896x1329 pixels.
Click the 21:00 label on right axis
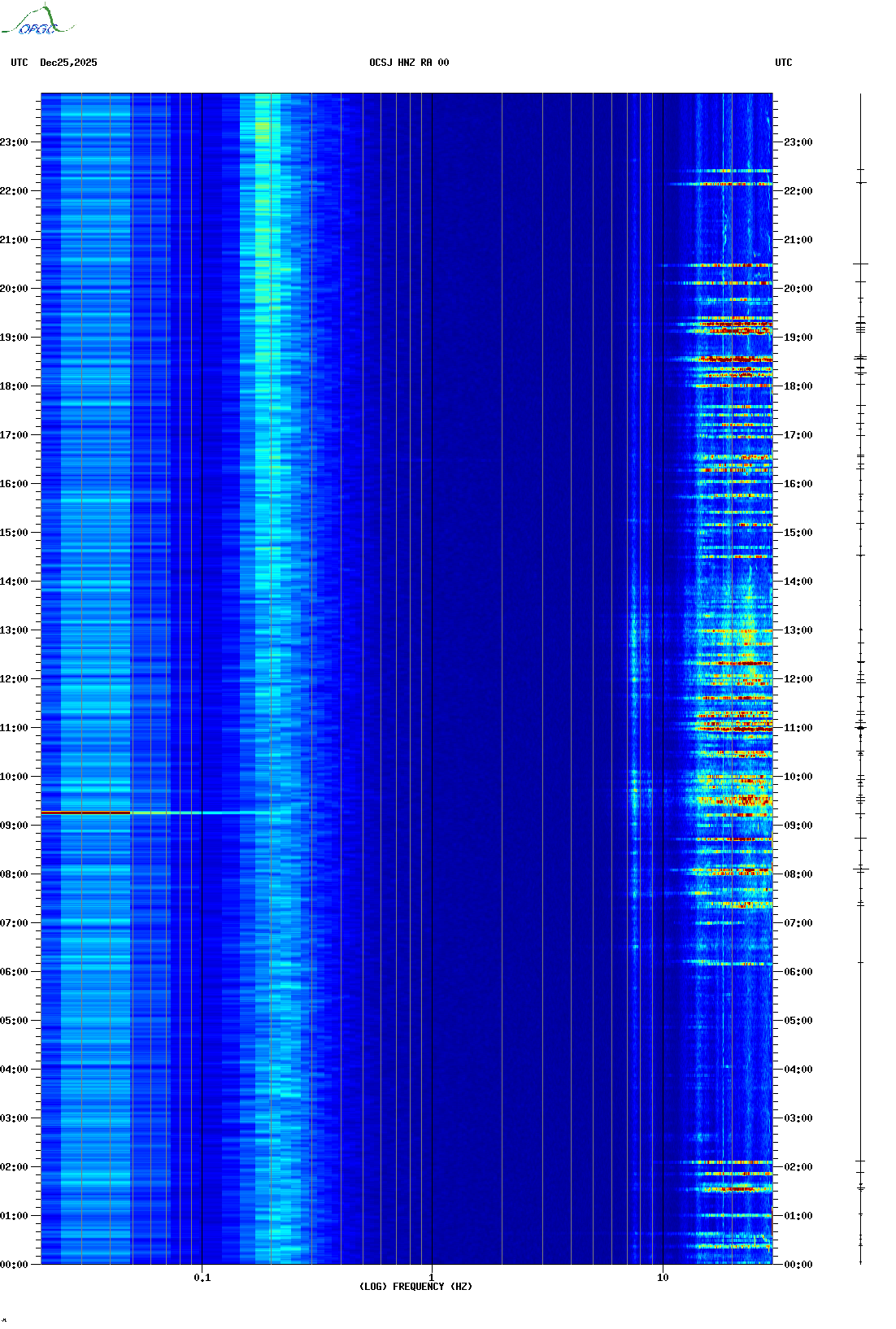coord(798,240)
